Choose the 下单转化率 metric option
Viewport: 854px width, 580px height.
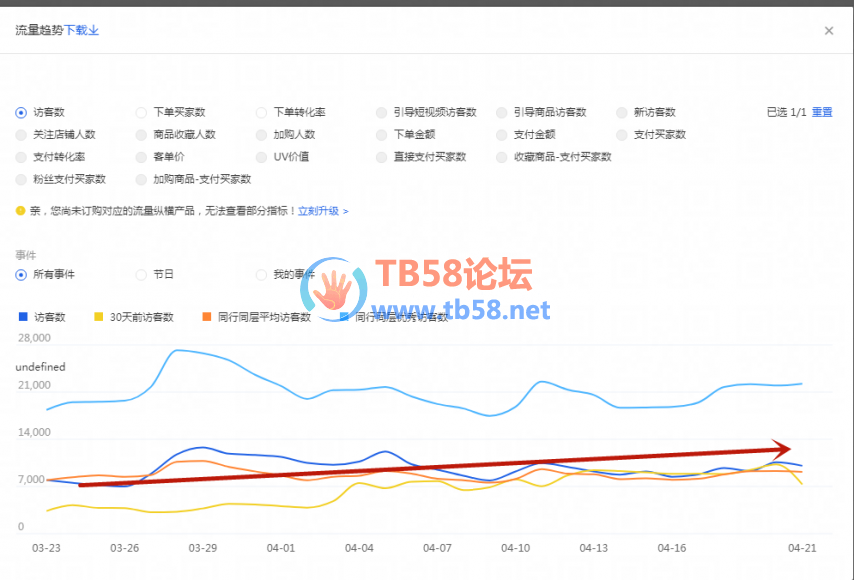(x=262, y=113)
